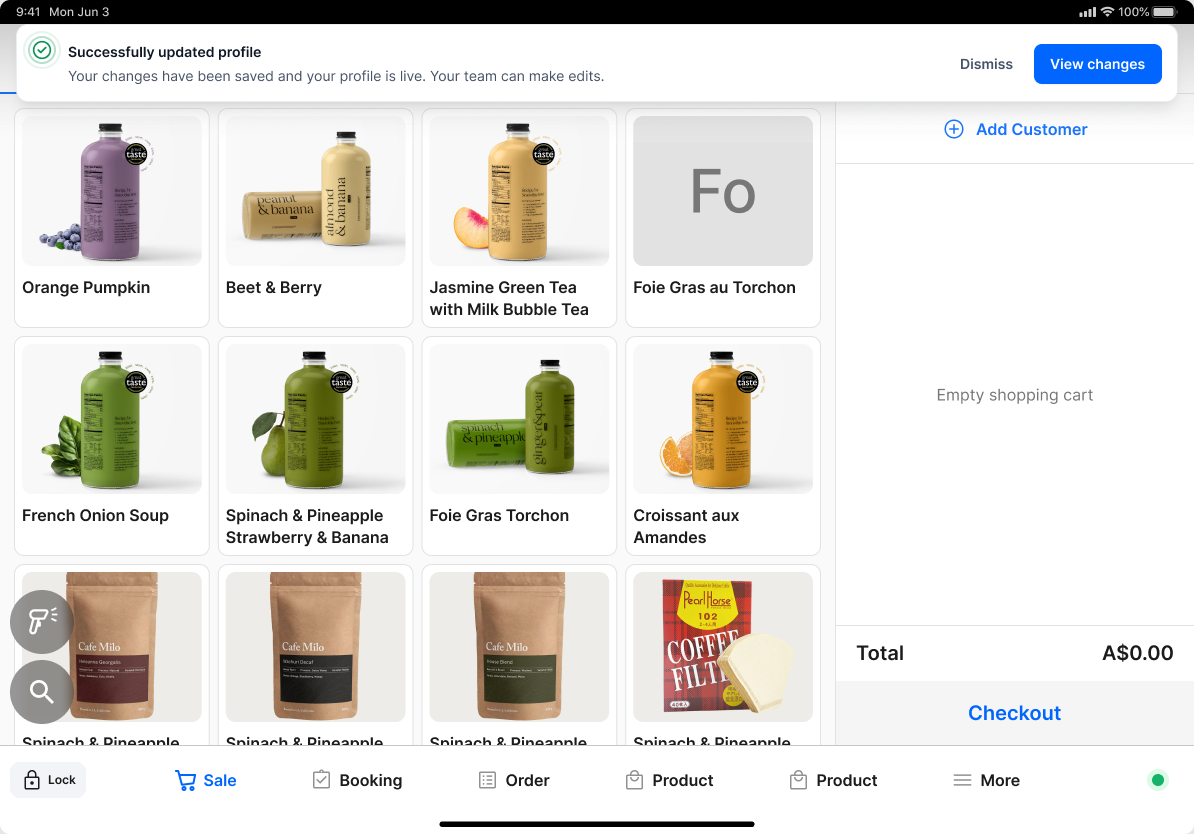Click the green online status indicator
This screenshot has width=1194, height=834.
[1157, 780]
